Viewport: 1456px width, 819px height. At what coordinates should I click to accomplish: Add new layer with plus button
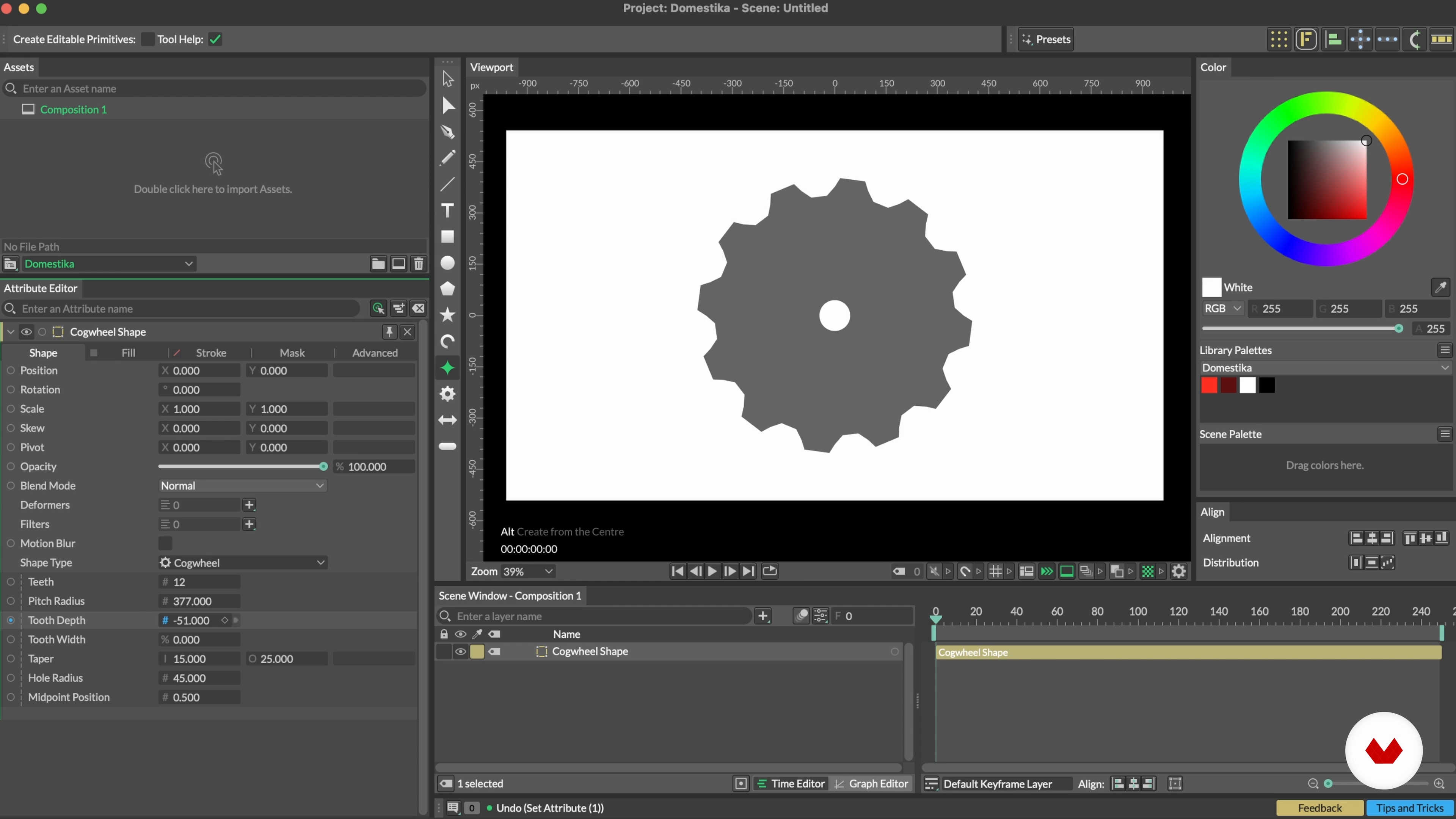pyautogui.click(x=764, y=616)
